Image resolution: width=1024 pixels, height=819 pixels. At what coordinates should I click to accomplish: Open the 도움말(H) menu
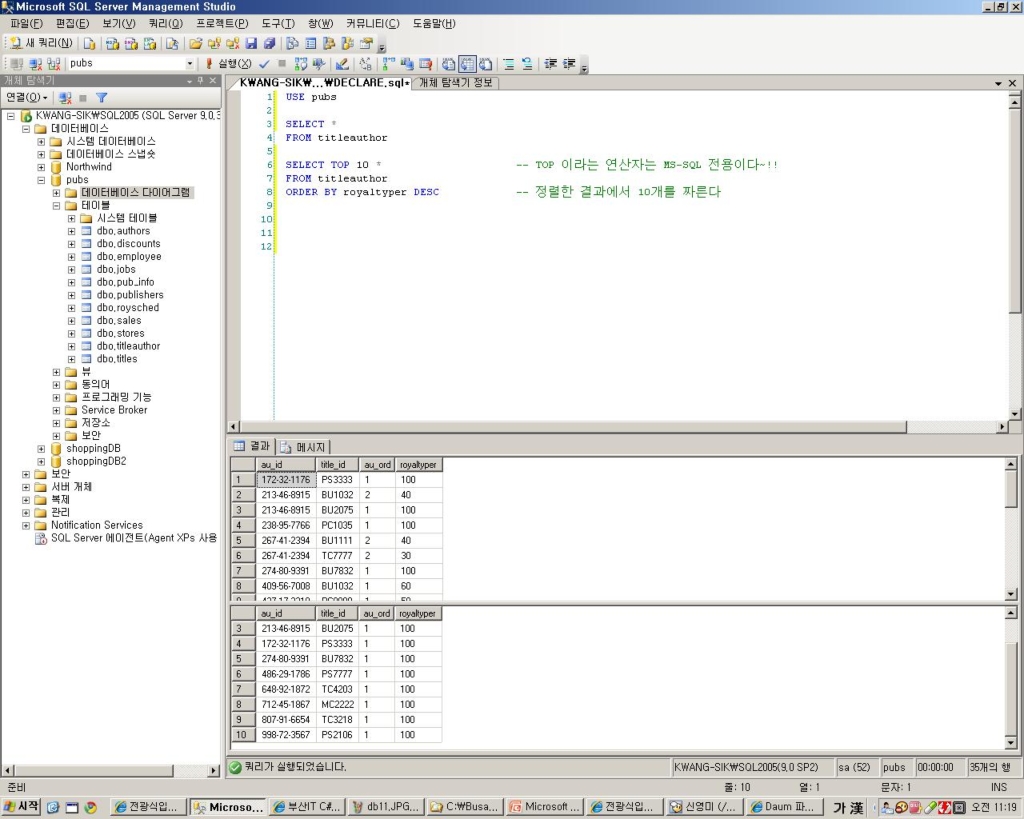pyautogui.click(x=434, y=24)
